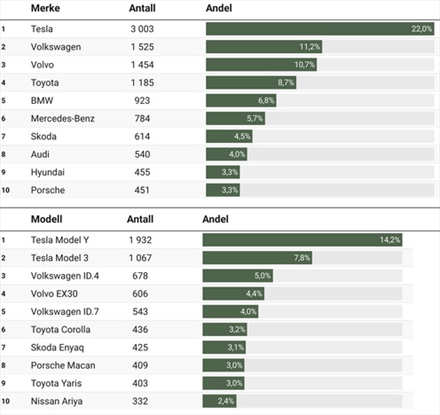The width and height of the screenshot is (440, 415).
Task: Select the Mercedes-Benz row label
Action: (63, 118)
